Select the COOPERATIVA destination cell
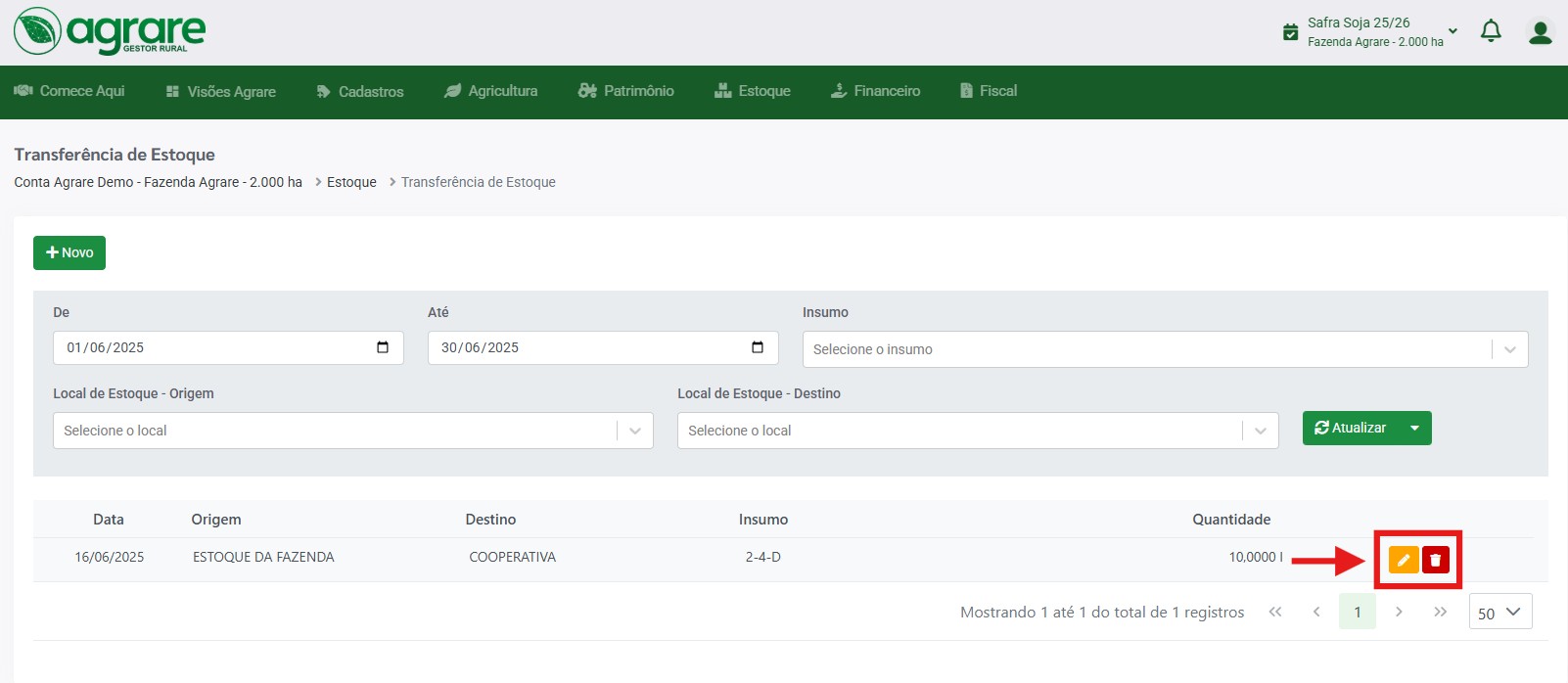 512,557
